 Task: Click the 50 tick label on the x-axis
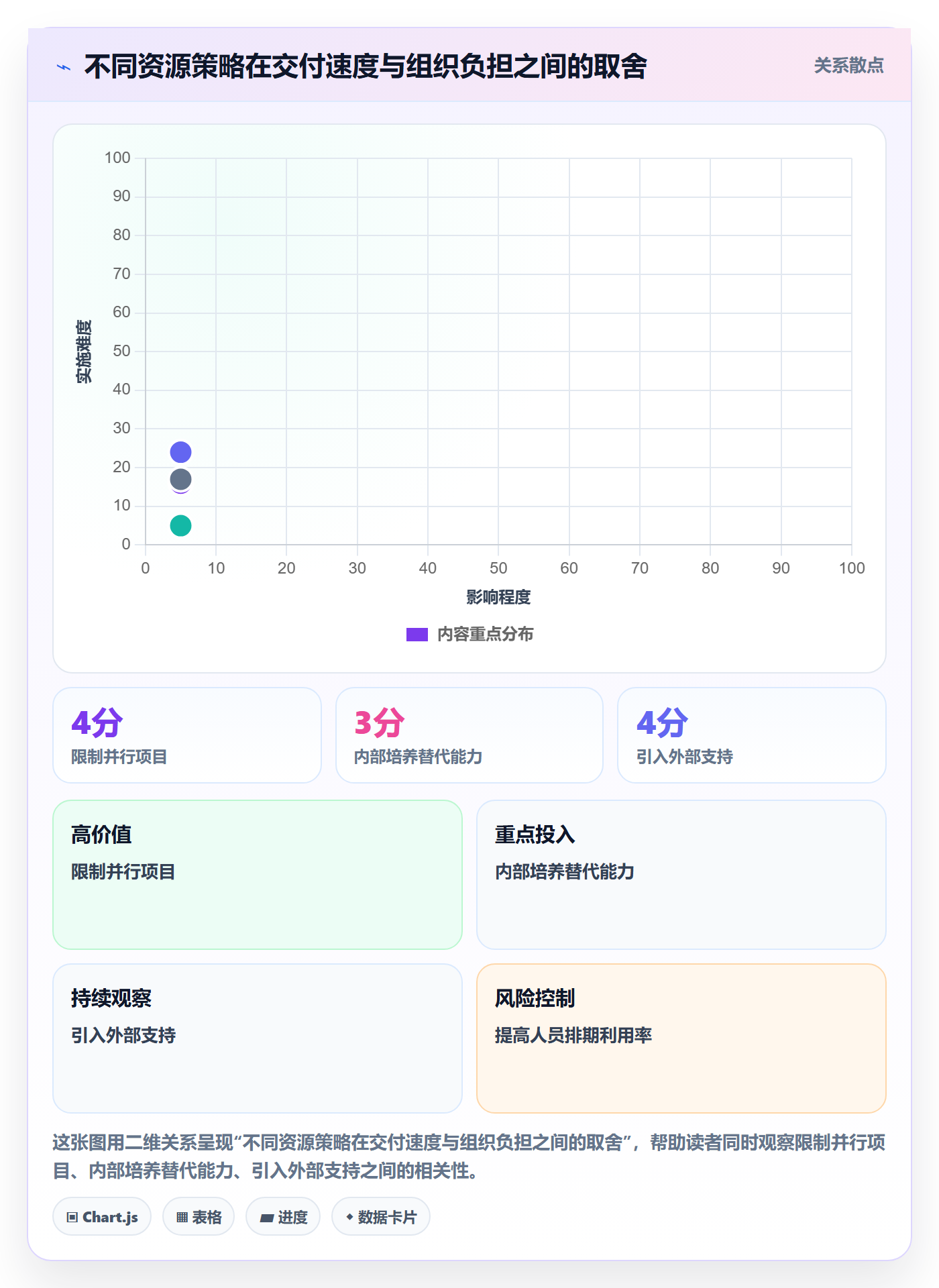click(498, 568)
